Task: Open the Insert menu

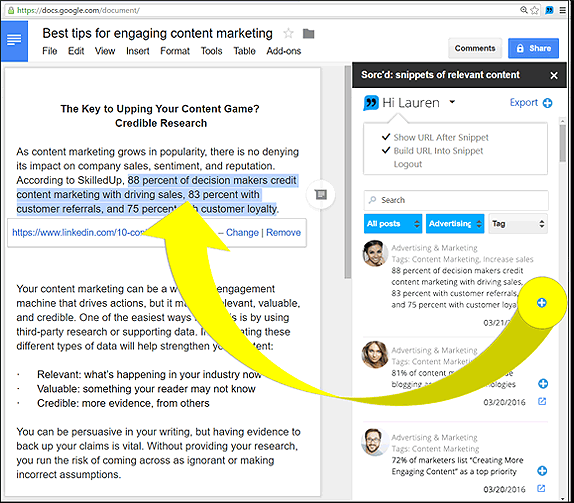Action: click(x=138, y=51)
